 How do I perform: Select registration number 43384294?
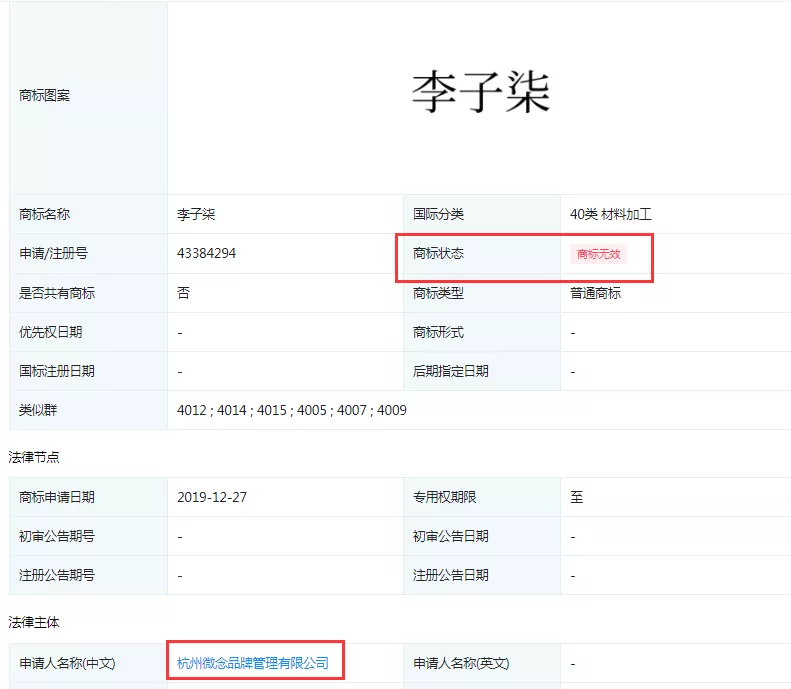[x=206, y=253]
